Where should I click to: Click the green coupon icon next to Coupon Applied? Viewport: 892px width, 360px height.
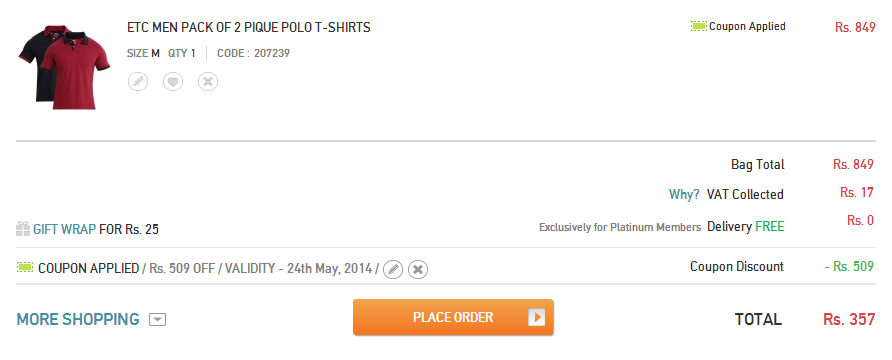699,26
